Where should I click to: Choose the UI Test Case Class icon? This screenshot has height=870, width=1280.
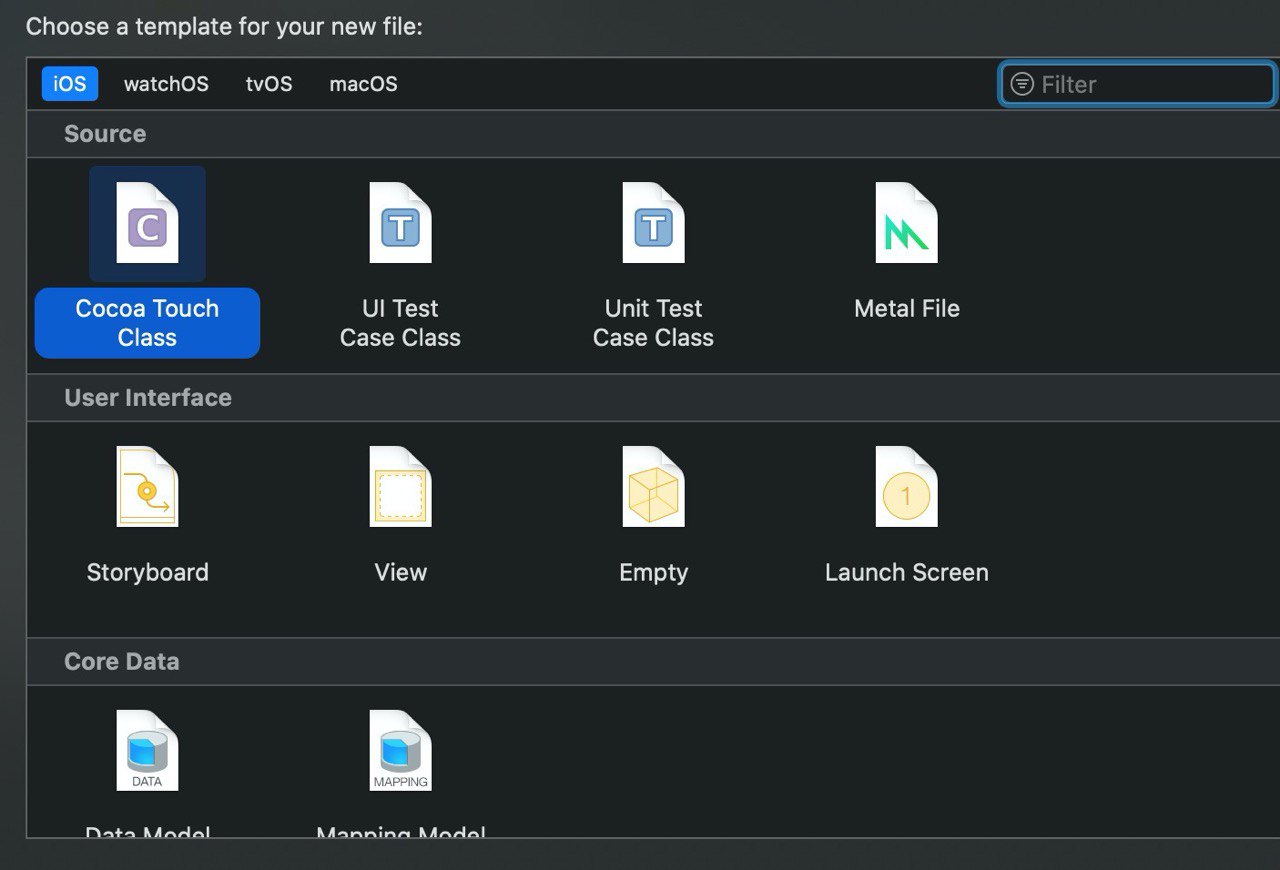click(x=400, y=223)
